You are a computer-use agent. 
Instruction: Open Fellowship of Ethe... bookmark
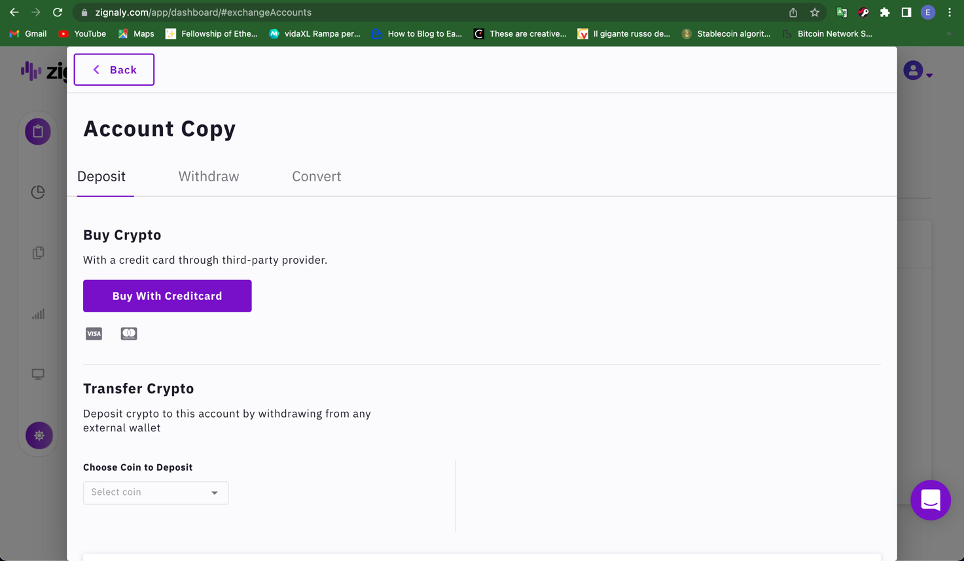[x=212, y=34]
